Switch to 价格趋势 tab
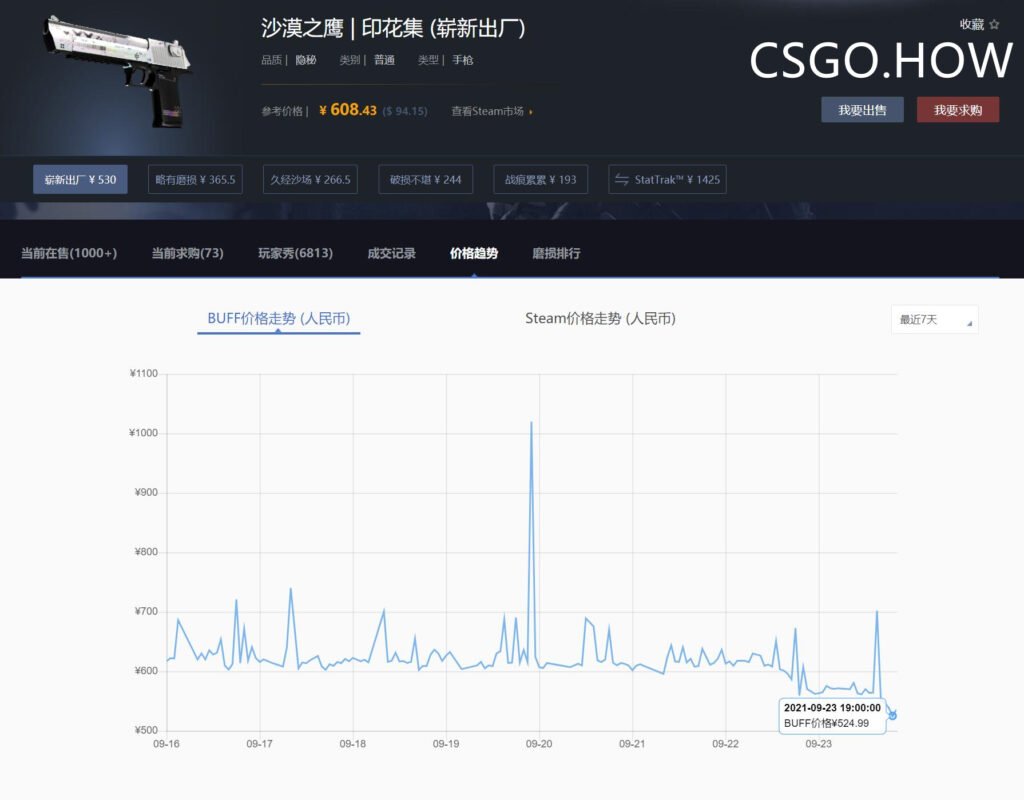 tap(473, 253)
